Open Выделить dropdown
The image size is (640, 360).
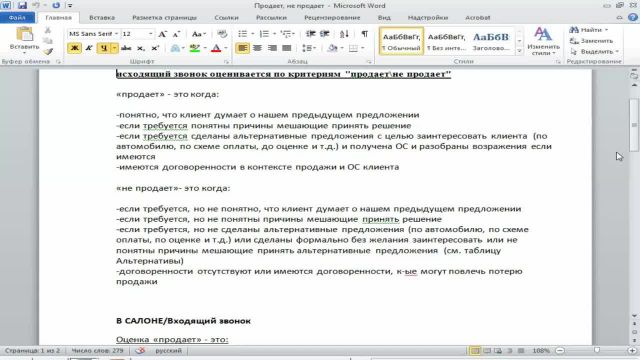coord(594,51)
